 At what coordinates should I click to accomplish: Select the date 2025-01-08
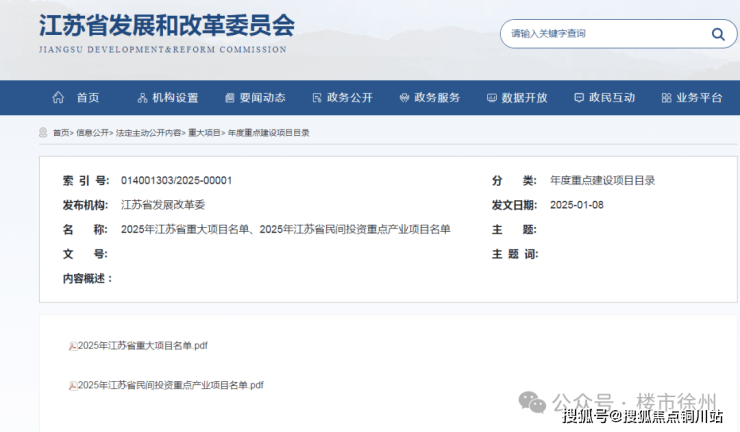pyautogui.click(x=577, y=205)
